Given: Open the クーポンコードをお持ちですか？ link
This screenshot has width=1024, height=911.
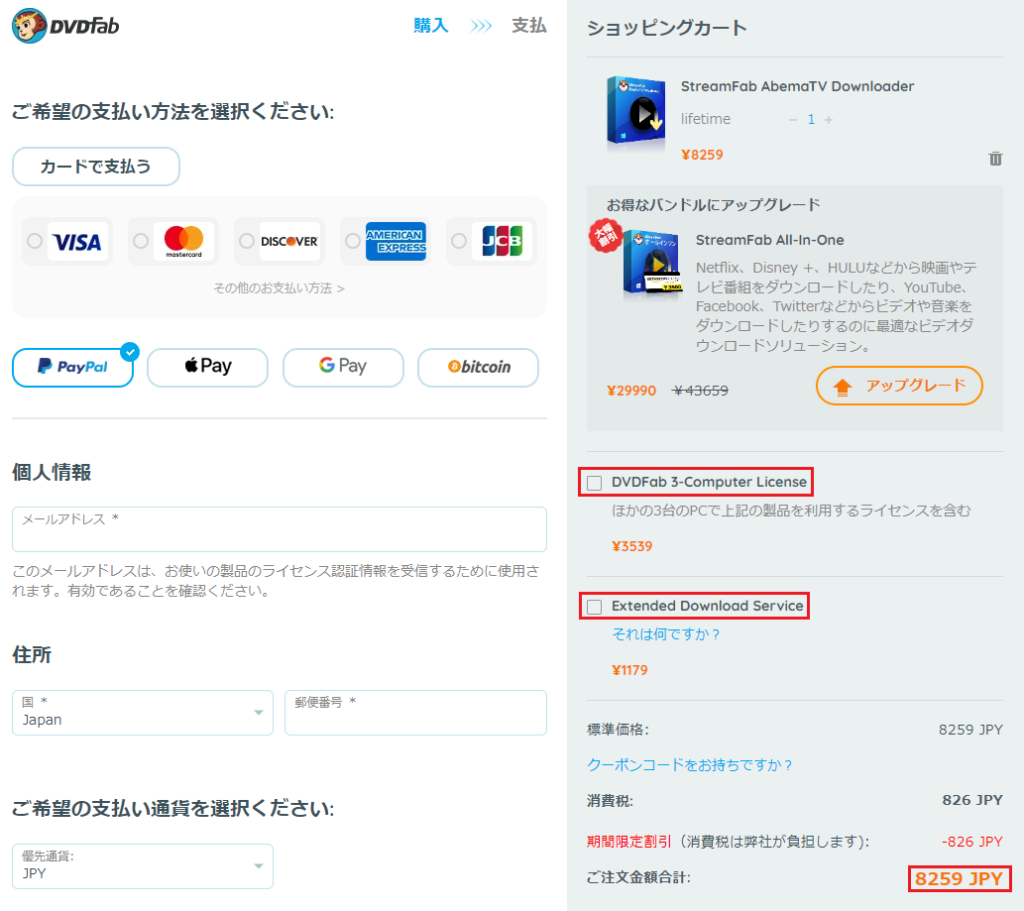Looking at the screenshot, I should click(x=690, y=765).
